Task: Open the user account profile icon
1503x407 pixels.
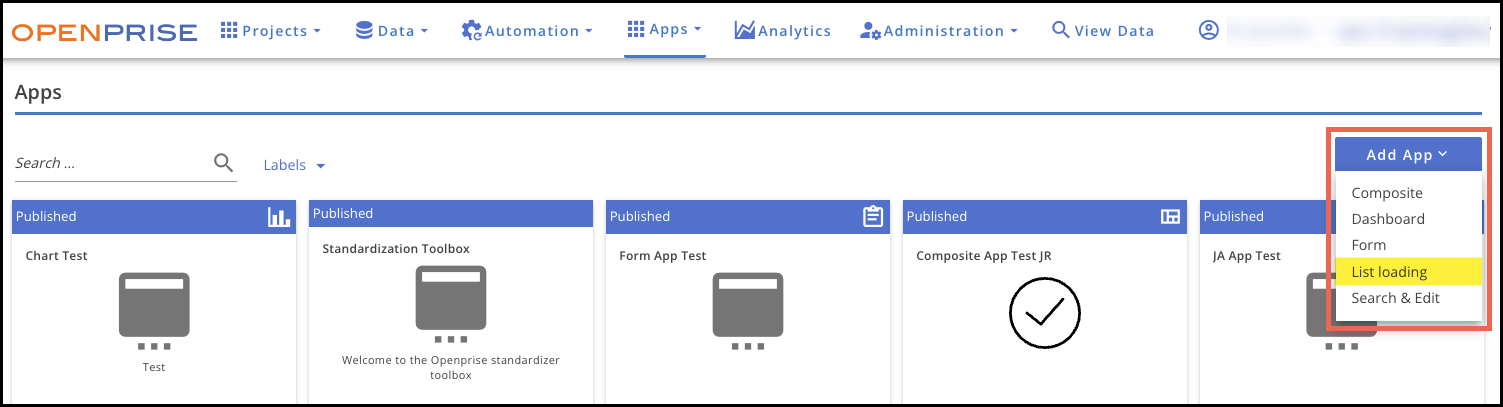Action: tap(1209, 31)
